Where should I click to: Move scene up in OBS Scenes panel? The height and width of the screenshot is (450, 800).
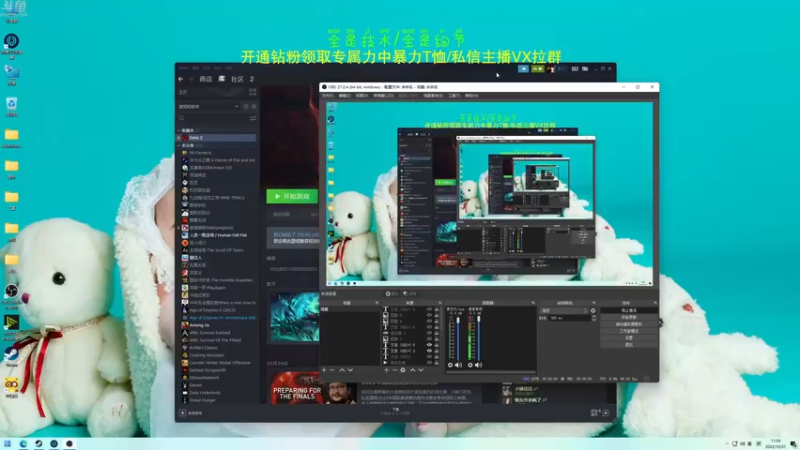coord(342,370)
